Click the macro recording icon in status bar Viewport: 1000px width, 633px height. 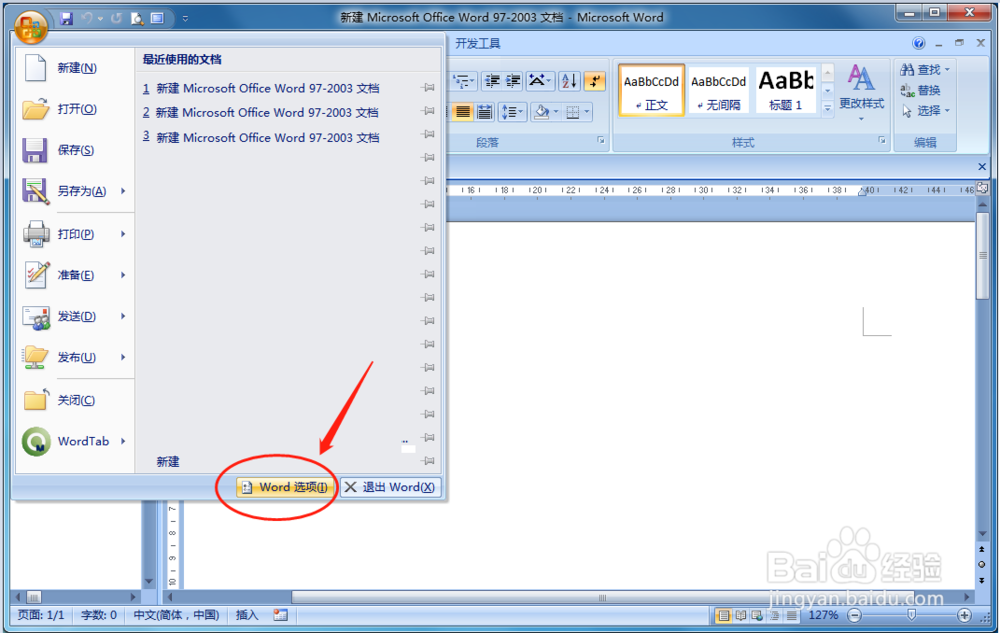[281, 615]
